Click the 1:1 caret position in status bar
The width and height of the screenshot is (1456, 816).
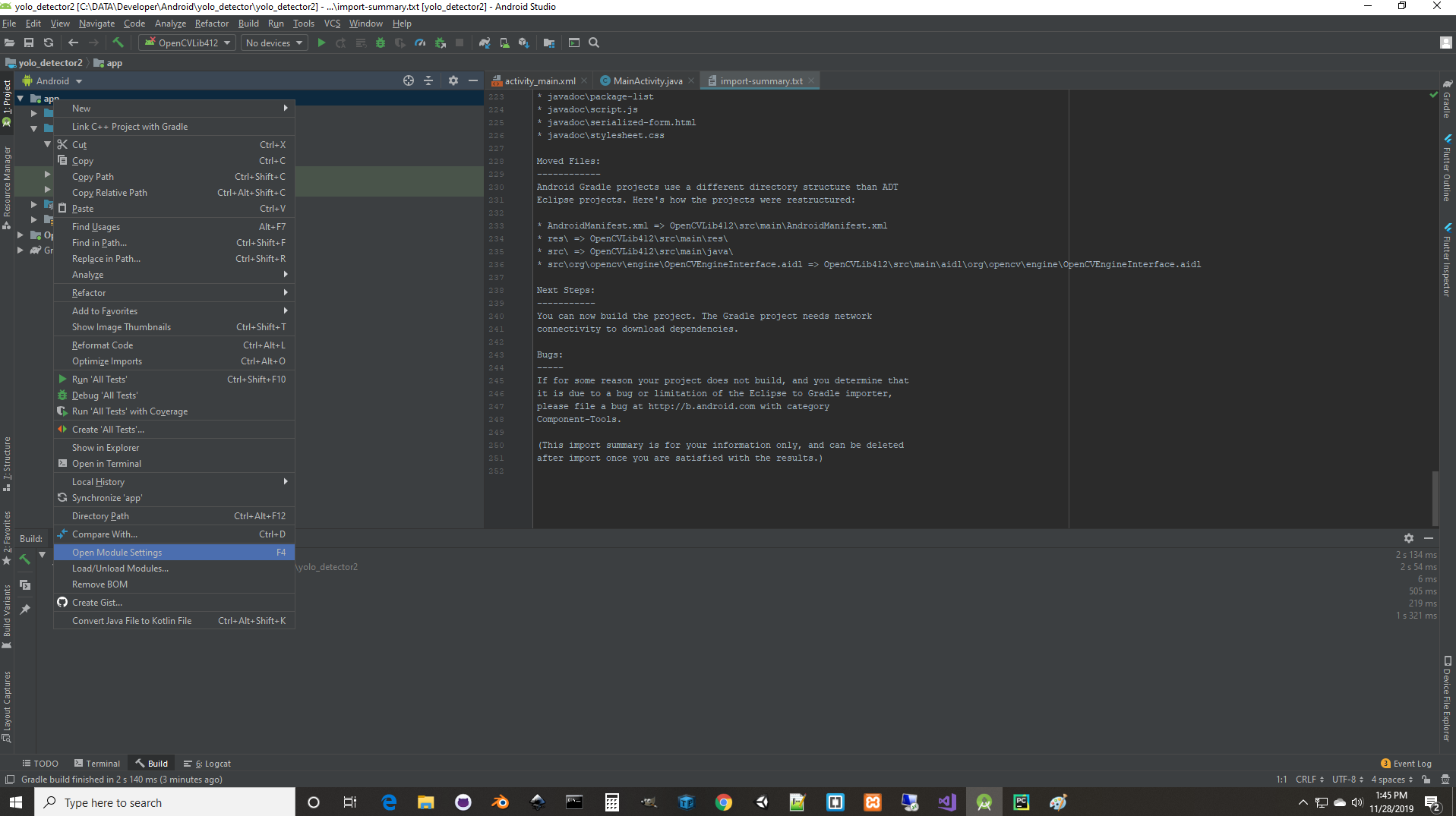coord(1281,780)
